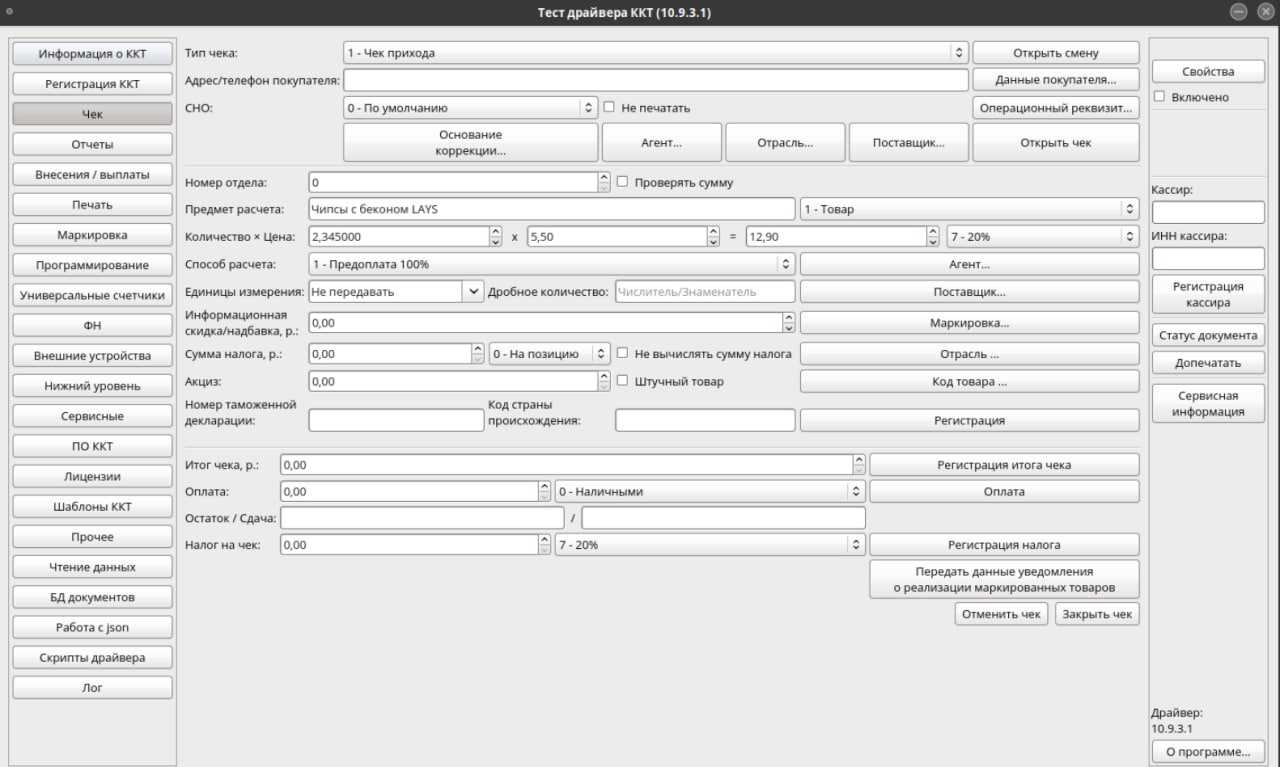The height and width of the screenshot is (767, 1280).
Task: Click the 'Оплата' button
Action: pos(1004,491)
